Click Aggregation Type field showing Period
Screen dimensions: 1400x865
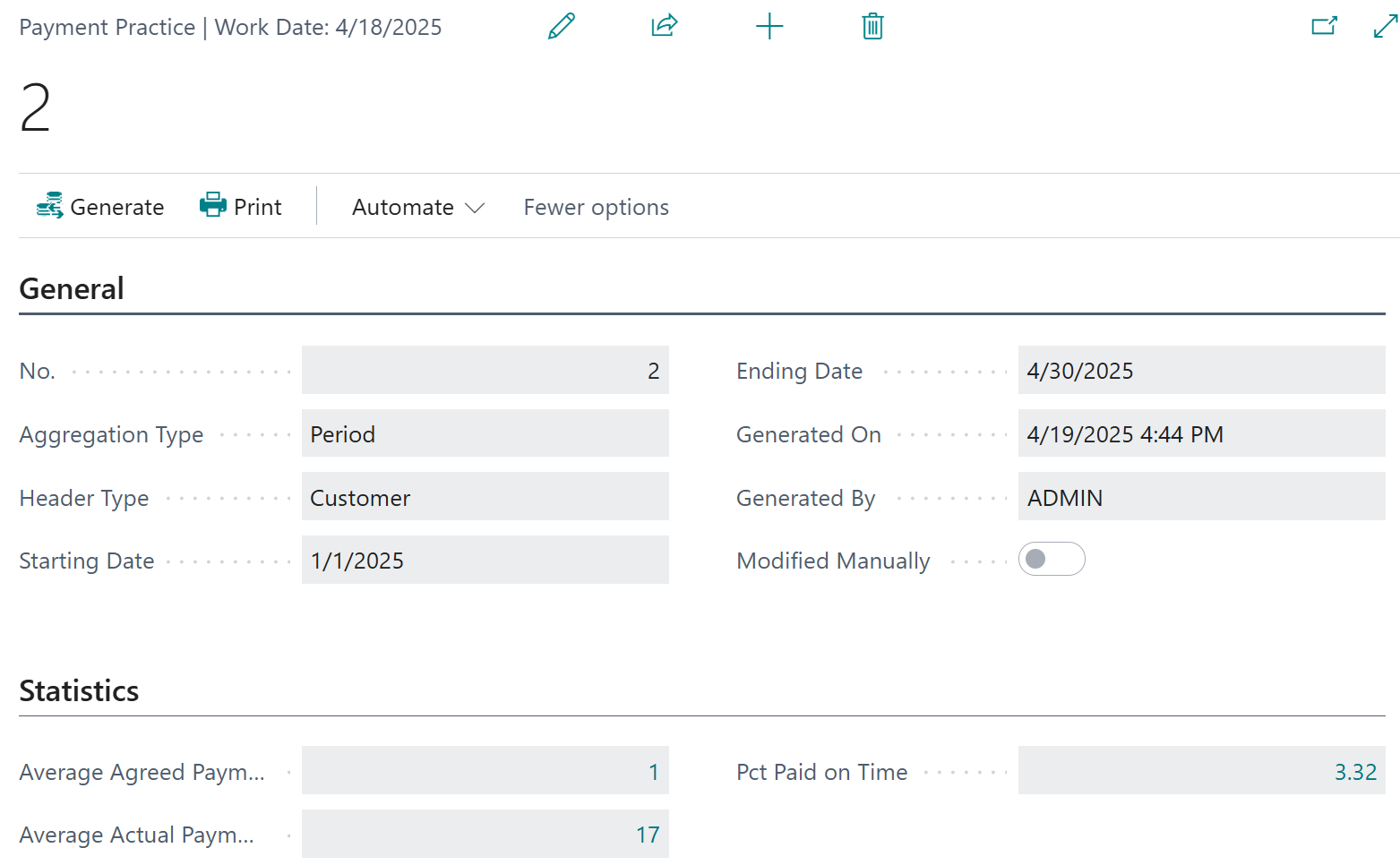pyautogui.click(x=485, y=433)
